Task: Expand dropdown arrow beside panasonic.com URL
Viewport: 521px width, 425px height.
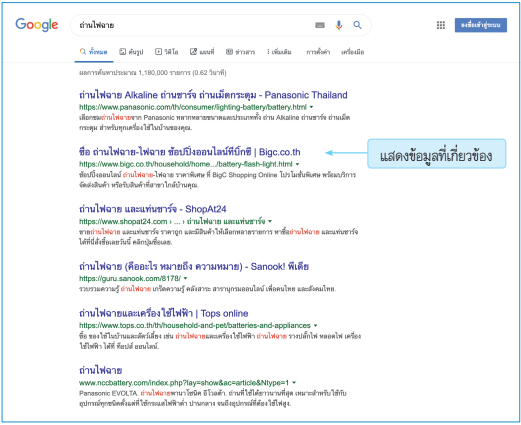Action: [x=311, y=107]
